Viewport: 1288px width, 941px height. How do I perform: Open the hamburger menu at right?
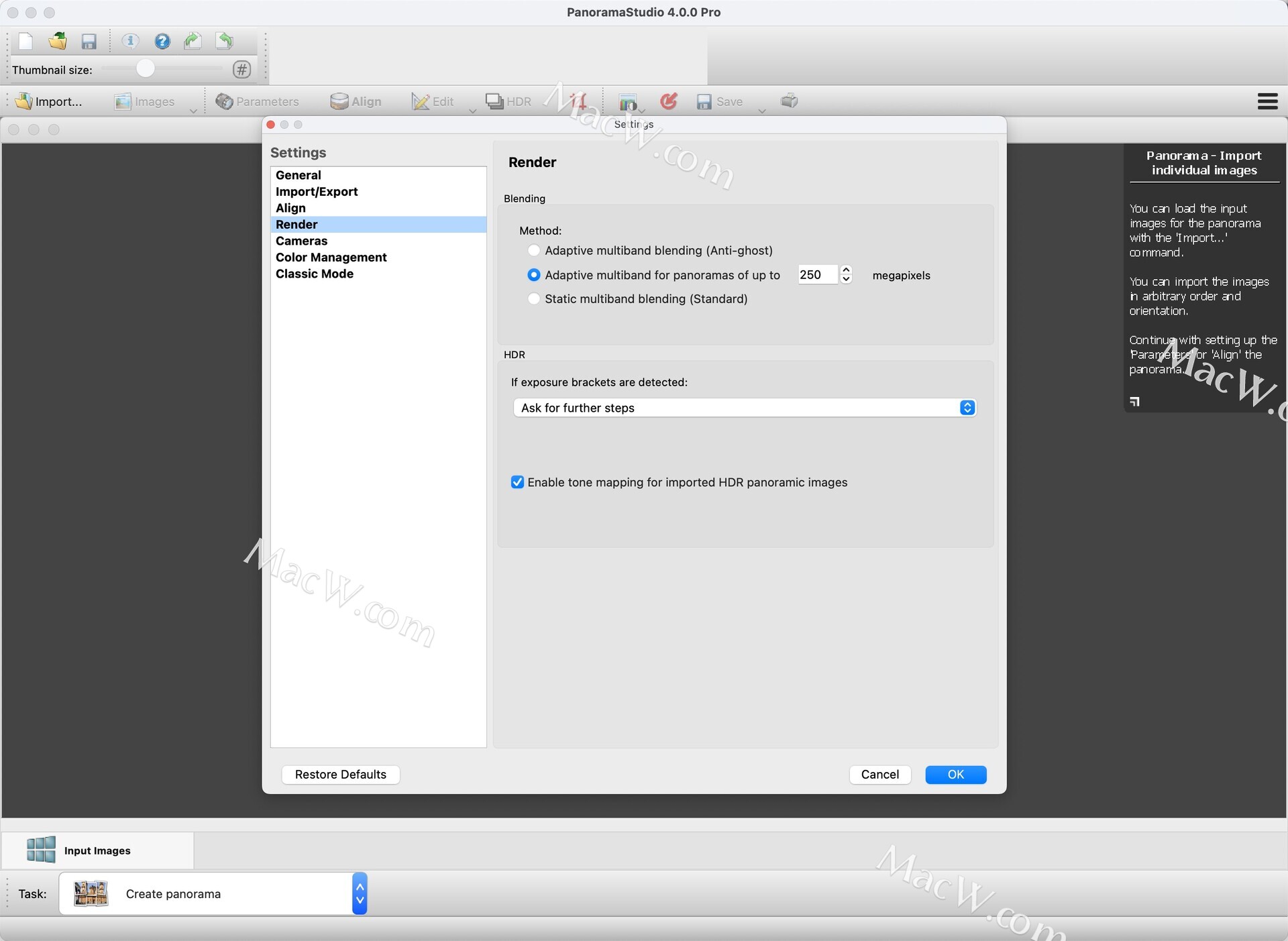tap(1267, 101)
